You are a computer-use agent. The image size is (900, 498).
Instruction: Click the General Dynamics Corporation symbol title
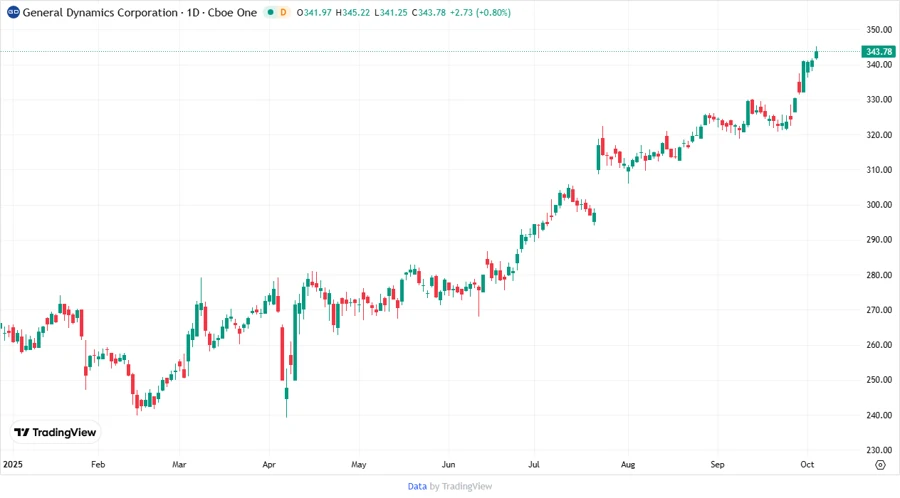138,12
